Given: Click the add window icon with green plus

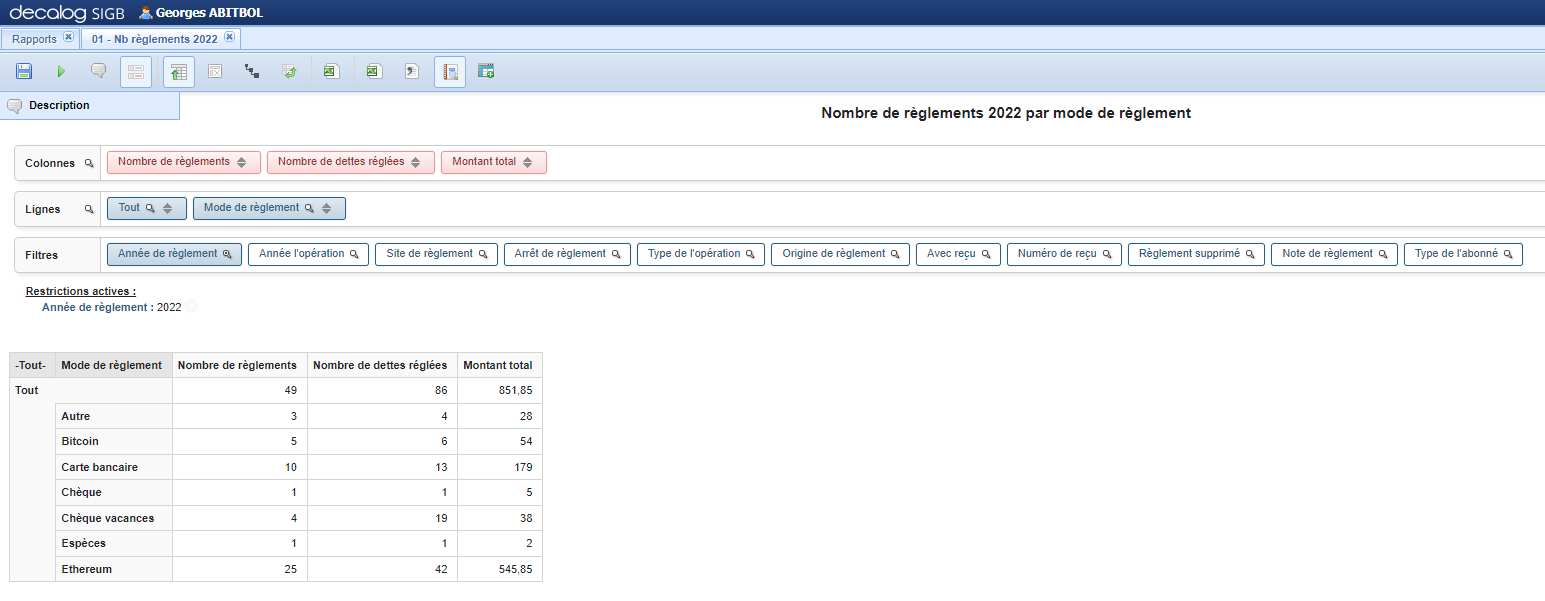Looking at the screenshot, I should (486, 72).
